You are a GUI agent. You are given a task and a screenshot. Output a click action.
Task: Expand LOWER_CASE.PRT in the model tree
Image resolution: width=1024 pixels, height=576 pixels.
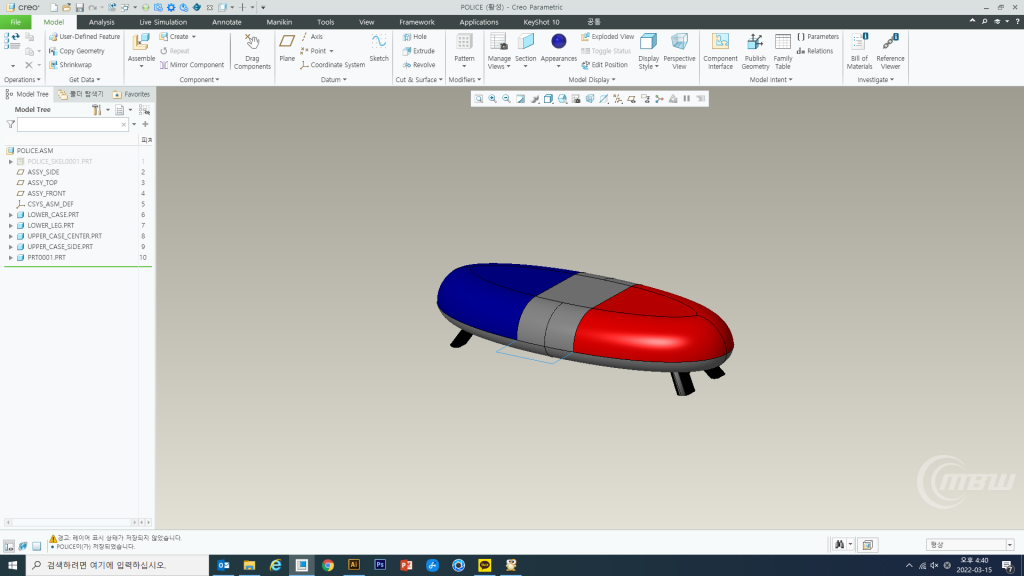click(10, 215)
